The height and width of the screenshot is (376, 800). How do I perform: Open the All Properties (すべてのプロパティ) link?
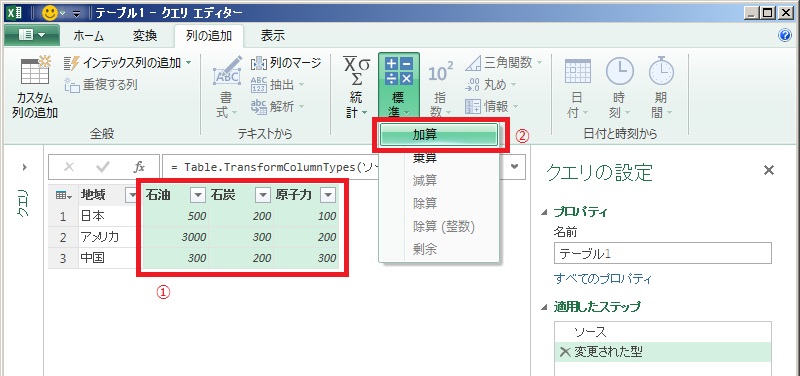click(603, 279)
